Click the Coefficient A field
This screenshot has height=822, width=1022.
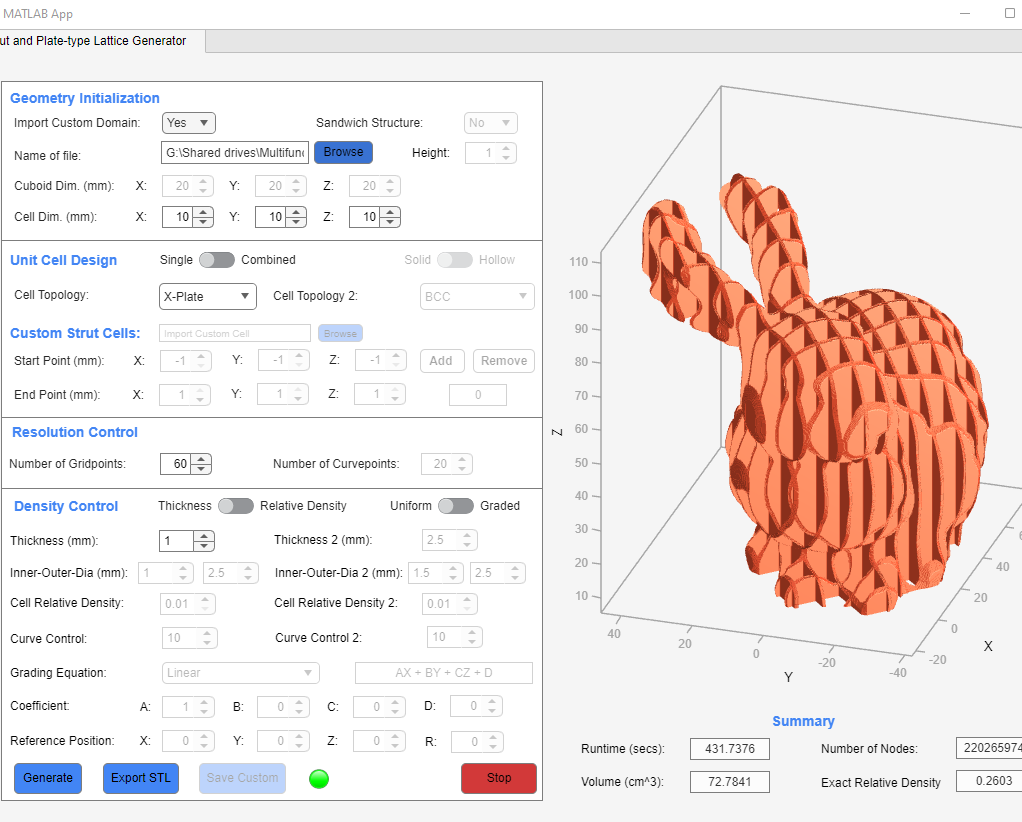click(x=189, y=707)
